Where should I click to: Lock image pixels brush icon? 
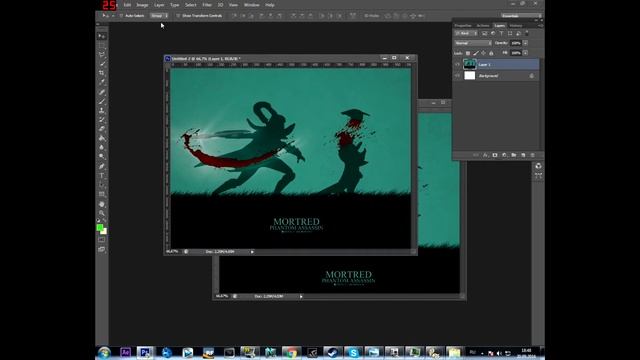coord(476,53)
